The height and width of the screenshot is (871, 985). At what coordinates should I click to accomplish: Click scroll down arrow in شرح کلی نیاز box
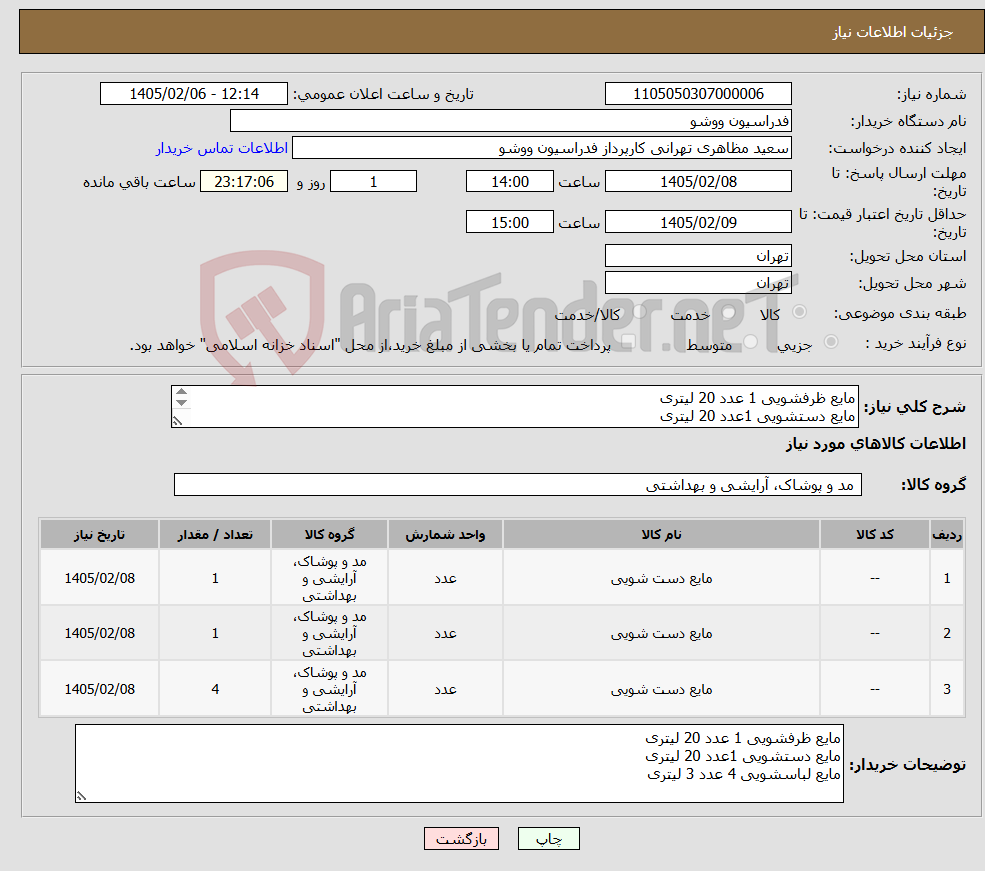(182, 403)
